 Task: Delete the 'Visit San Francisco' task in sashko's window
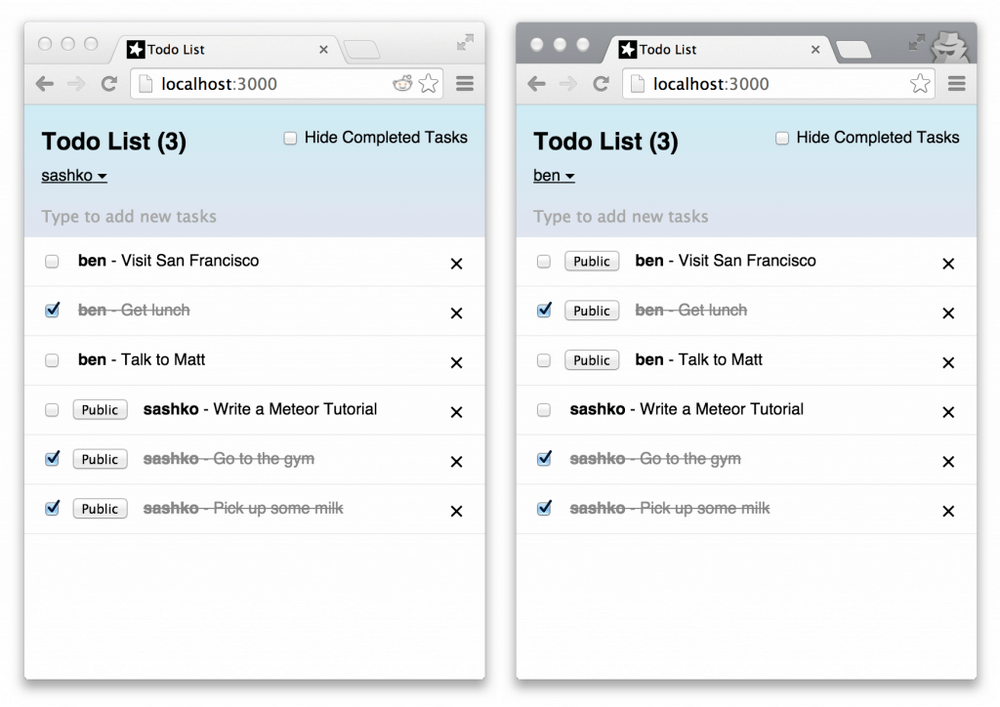pos(456,263)
